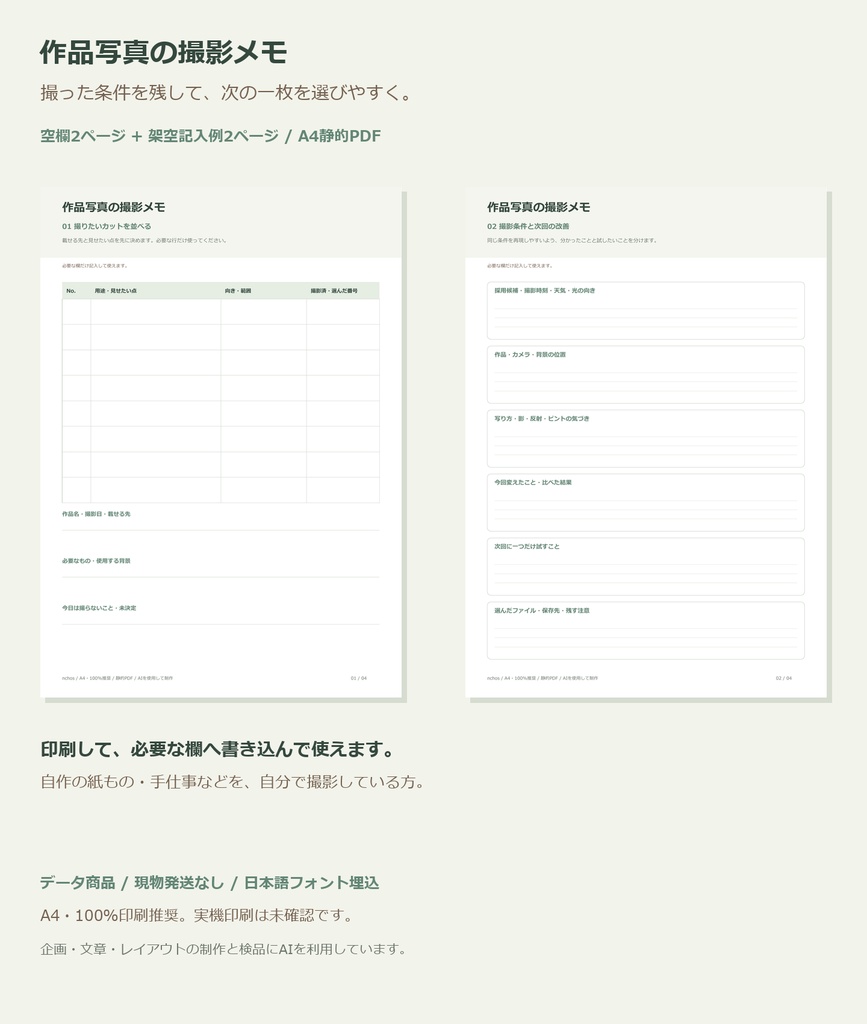This screenshot has width=867, height=1024.
Task: Click the subtitle 02 撮影条件と次回の改善
Action: point(528,226)
